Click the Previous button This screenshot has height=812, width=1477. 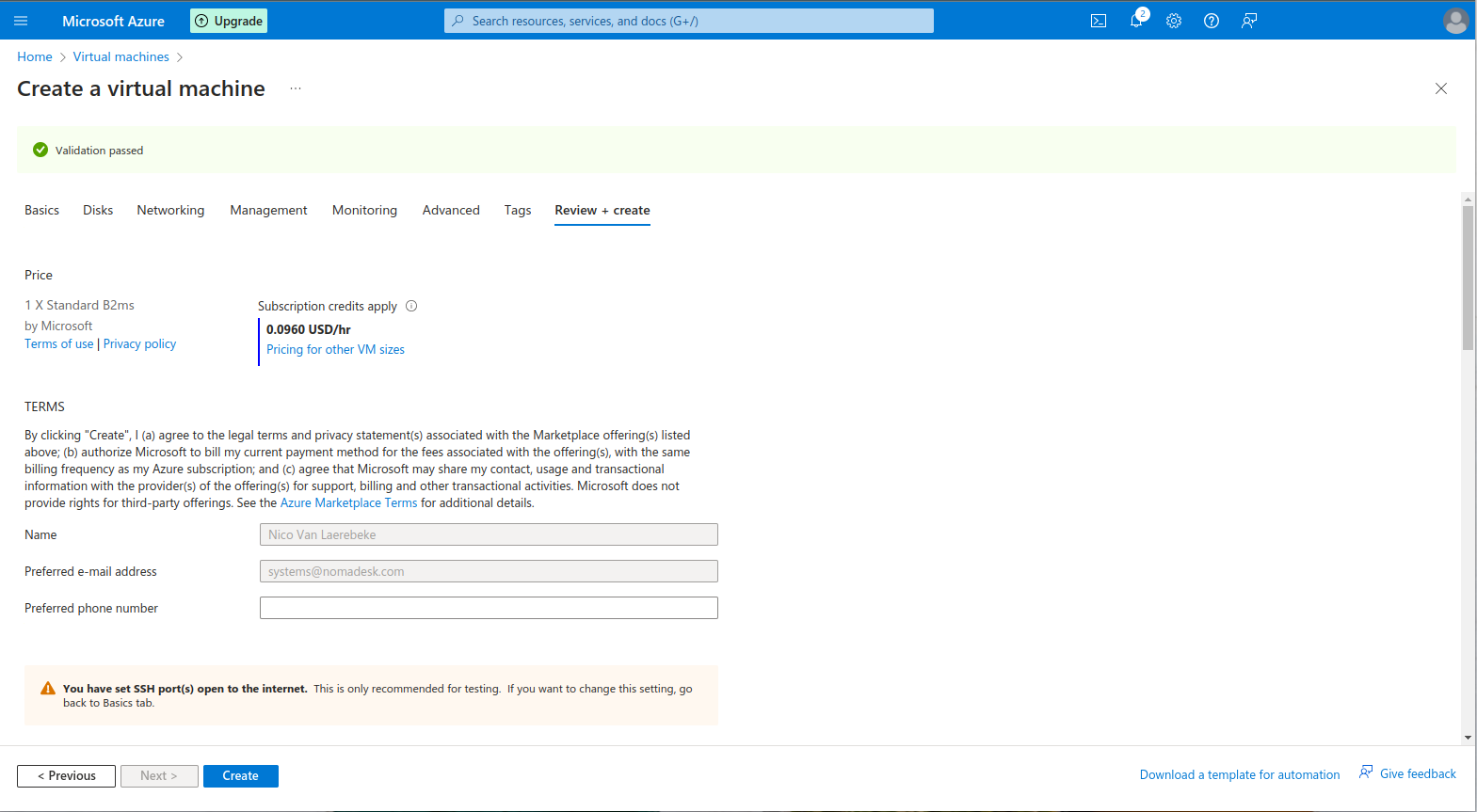[x=66, y=776]
